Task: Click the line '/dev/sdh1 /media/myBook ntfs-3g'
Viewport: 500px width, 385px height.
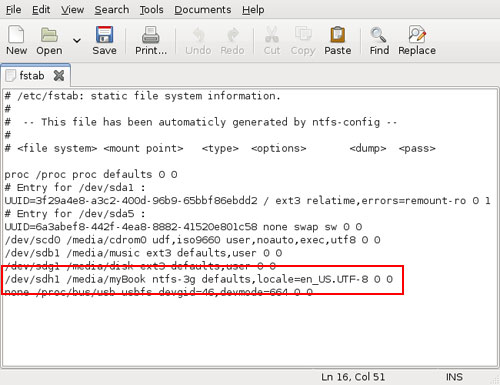Action: [199, 279]
